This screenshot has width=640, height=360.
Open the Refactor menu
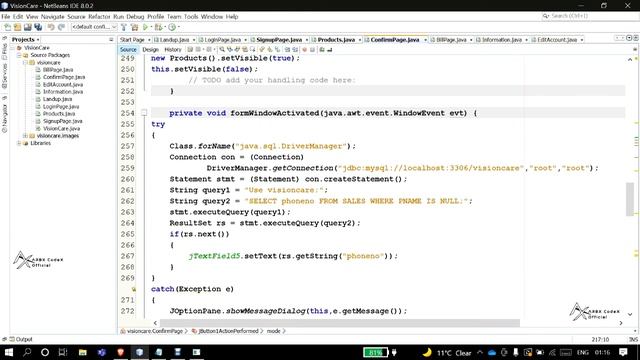[x=99, y=17]
